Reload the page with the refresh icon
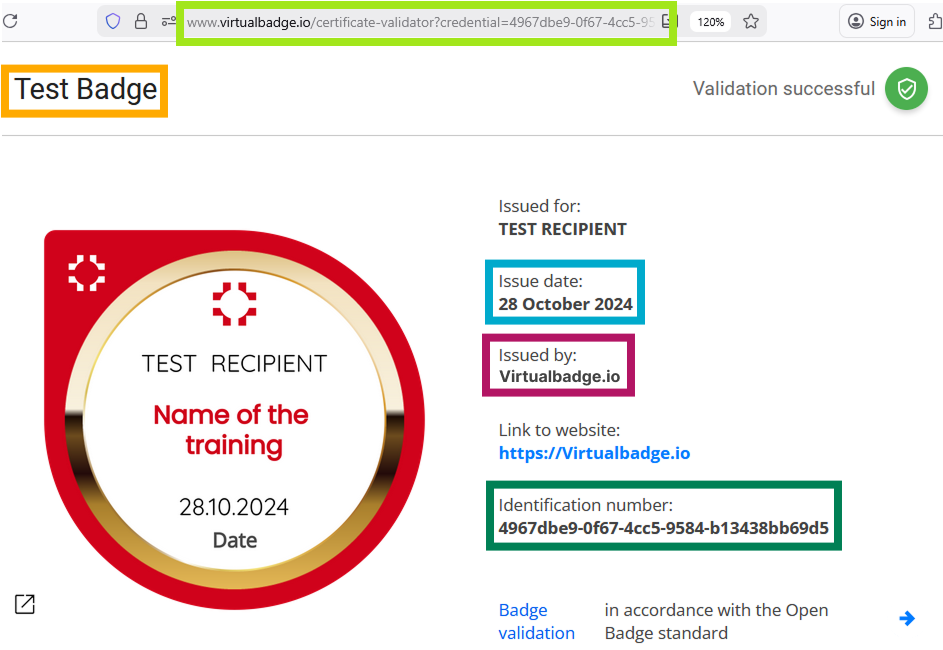The width and height of the screenshot is (943, 650). tap(10, 21)
